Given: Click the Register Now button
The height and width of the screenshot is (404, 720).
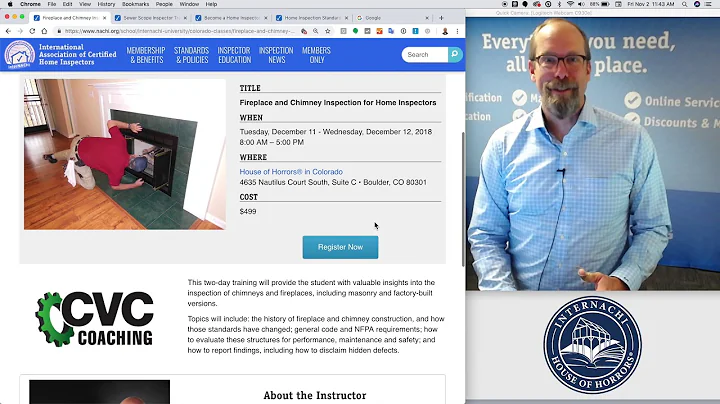Looking at the screenshot, I should [340, 247].
